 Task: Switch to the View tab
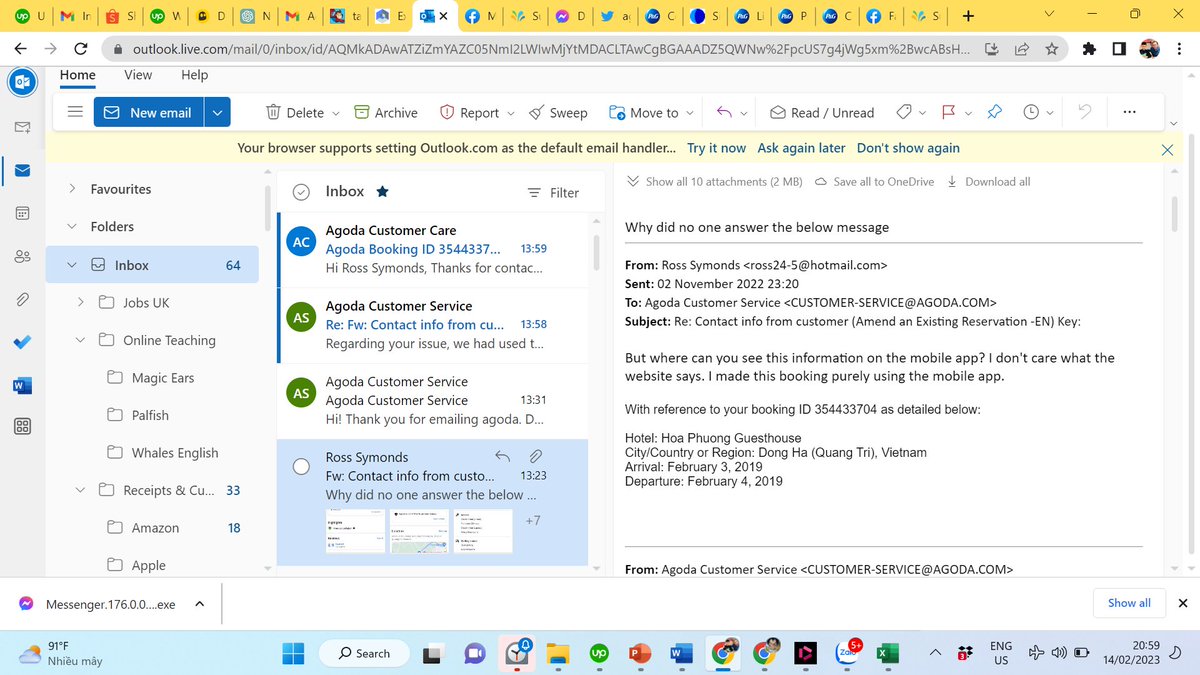[x=138, y=75]
